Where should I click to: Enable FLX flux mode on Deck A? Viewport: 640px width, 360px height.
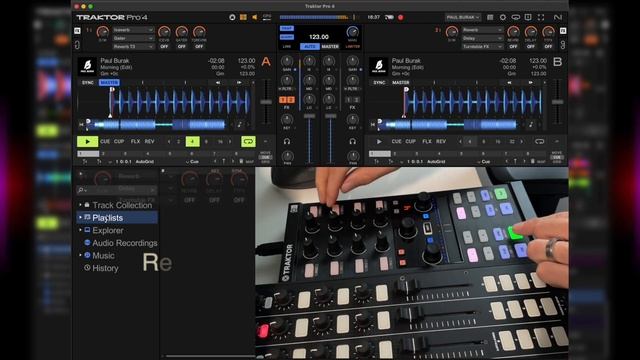pyautogui.click(x=135, y=141)
